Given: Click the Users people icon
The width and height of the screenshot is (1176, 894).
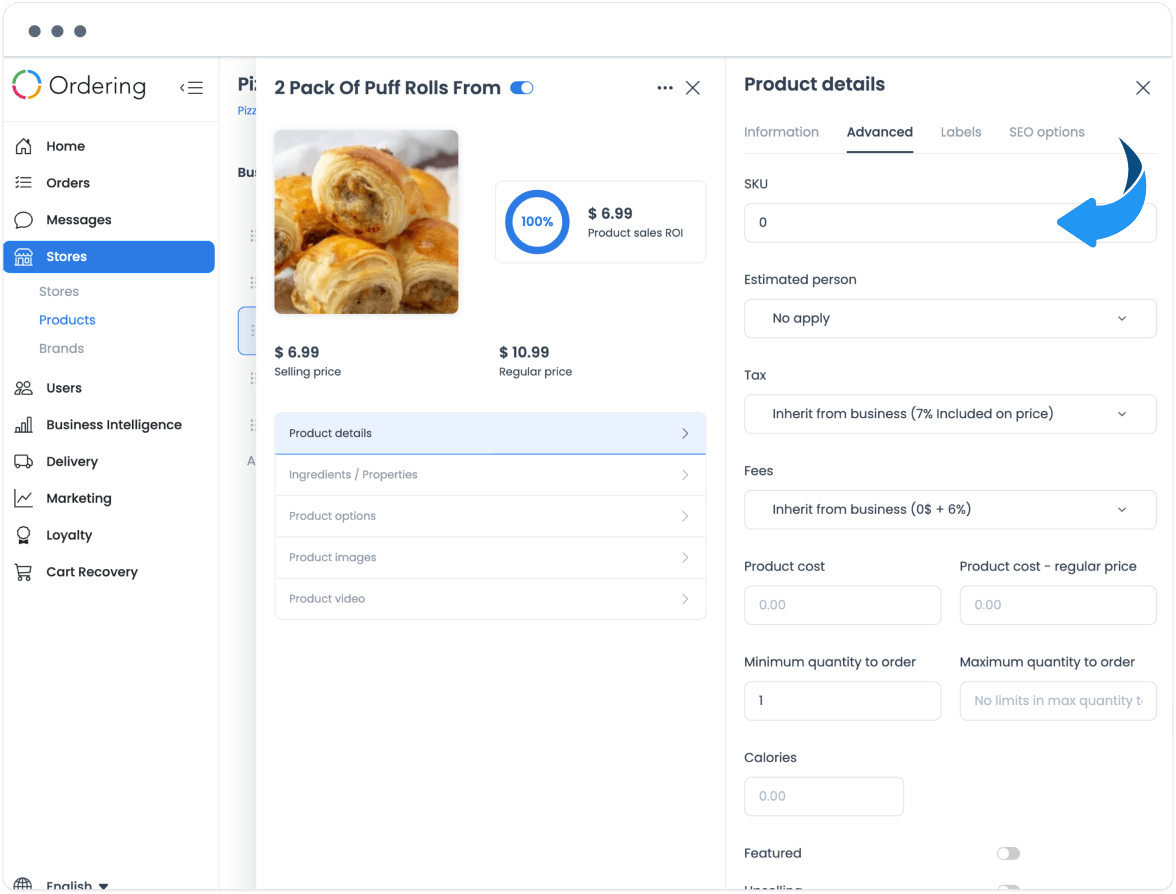Looking at the screenshot, I should click(24, 388).
